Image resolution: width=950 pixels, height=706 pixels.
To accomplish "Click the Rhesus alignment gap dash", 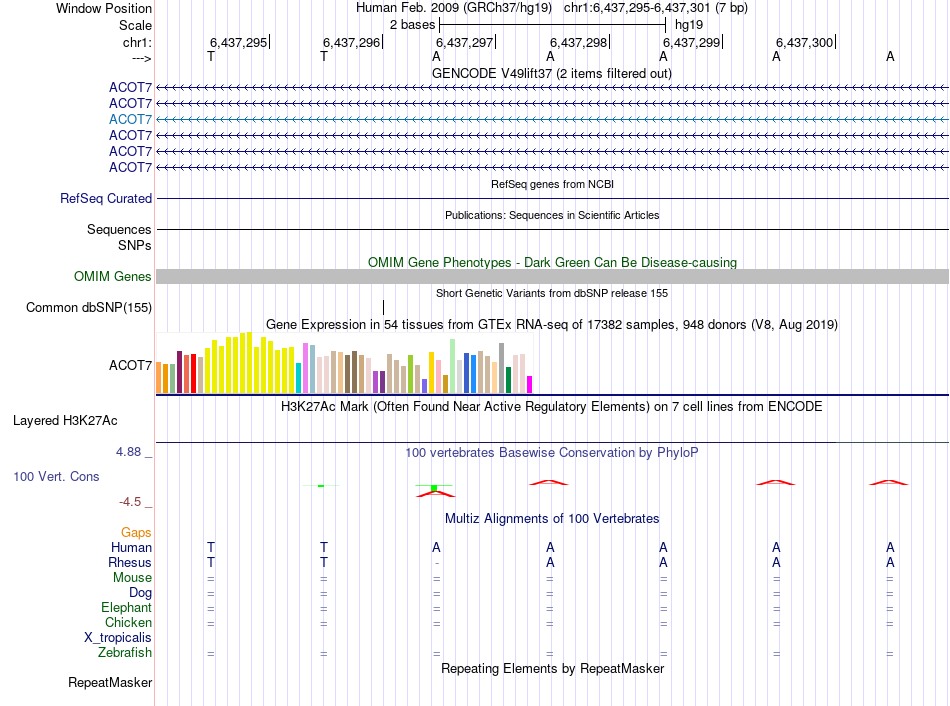I will point(437,563).
